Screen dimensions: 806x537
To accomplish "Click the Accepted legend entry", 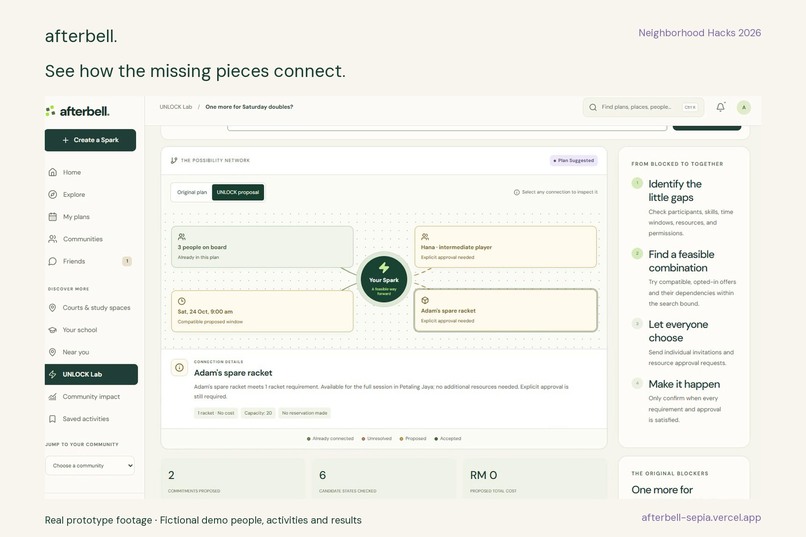I will (x=448, y=438).
